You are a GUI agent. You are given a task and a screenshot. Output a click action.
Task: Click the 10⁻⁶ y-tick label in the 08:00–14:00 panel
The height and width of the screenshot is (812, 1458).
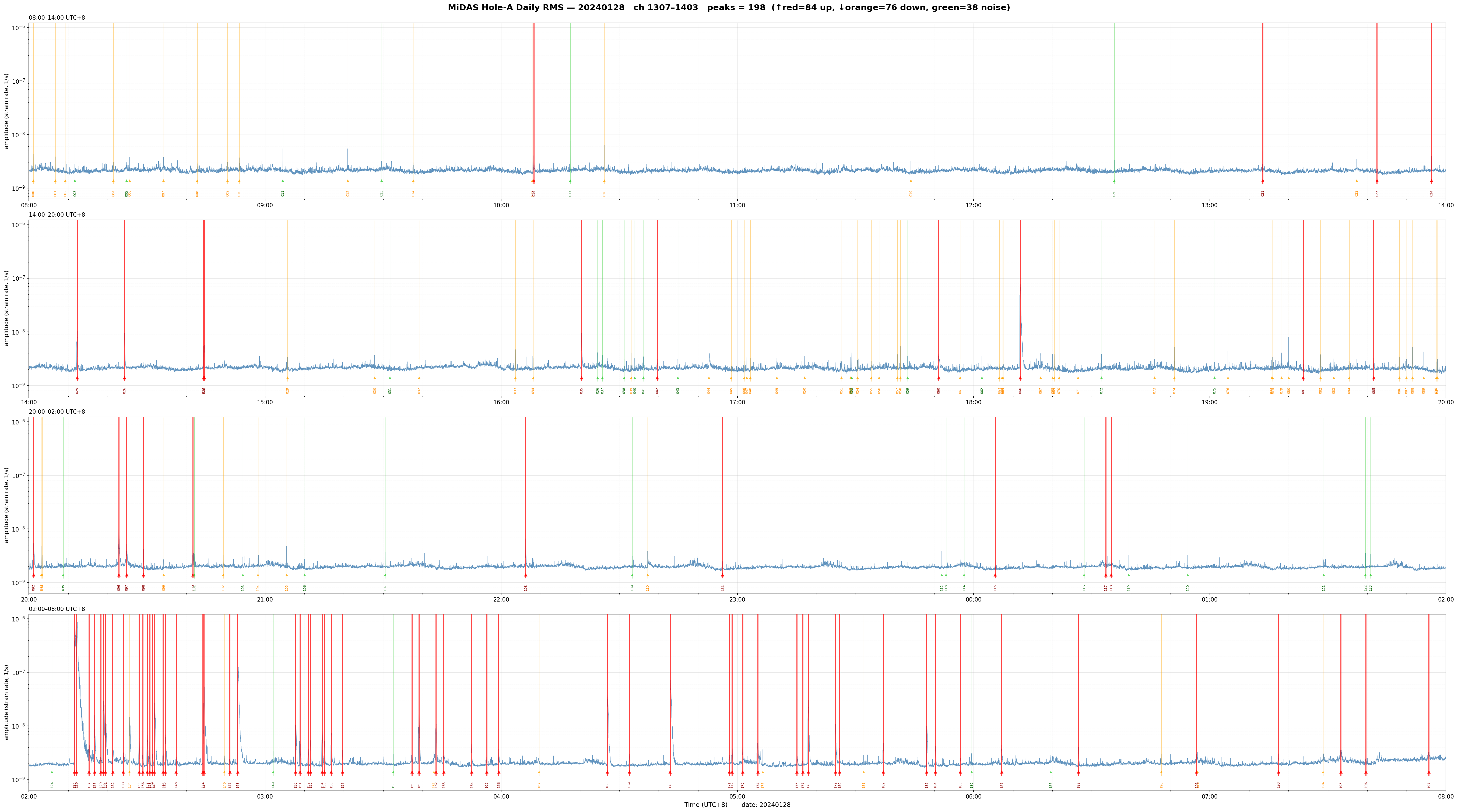click(x=18, y=27)
